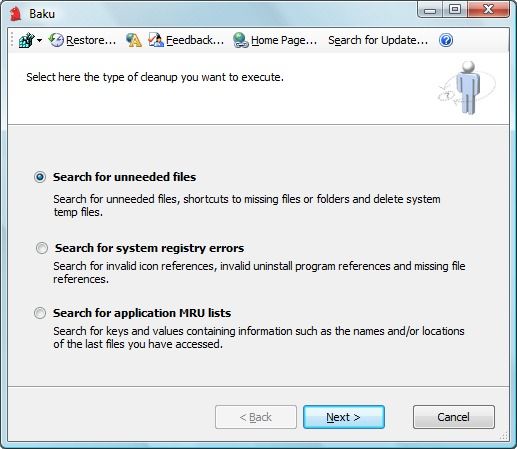This screenshot has width=517, height=449.
Task: Click the resize grip in the window corner
Action: 504,436
